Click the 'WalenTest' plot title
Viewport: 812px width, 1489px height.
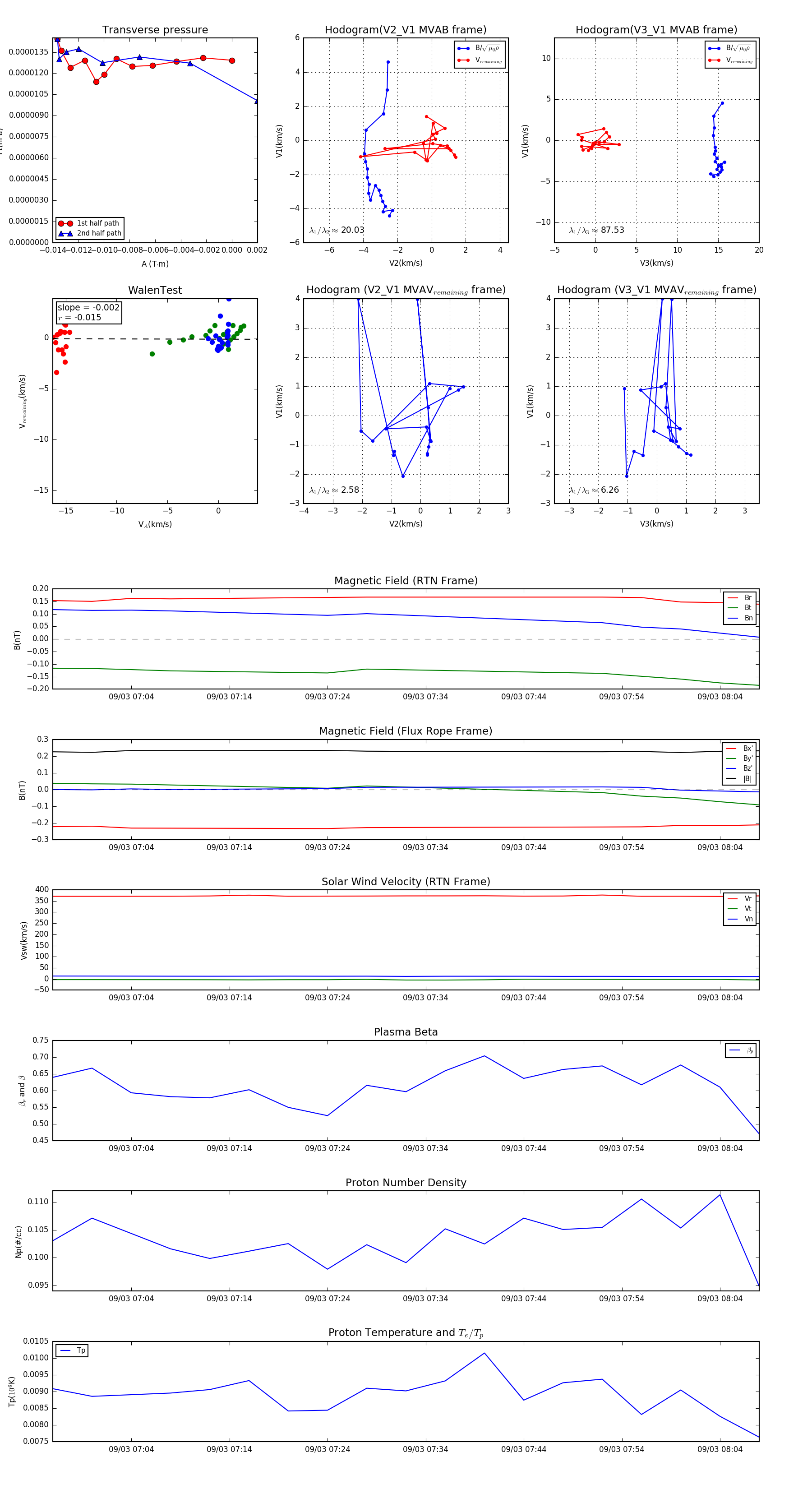tap(155, 290)
